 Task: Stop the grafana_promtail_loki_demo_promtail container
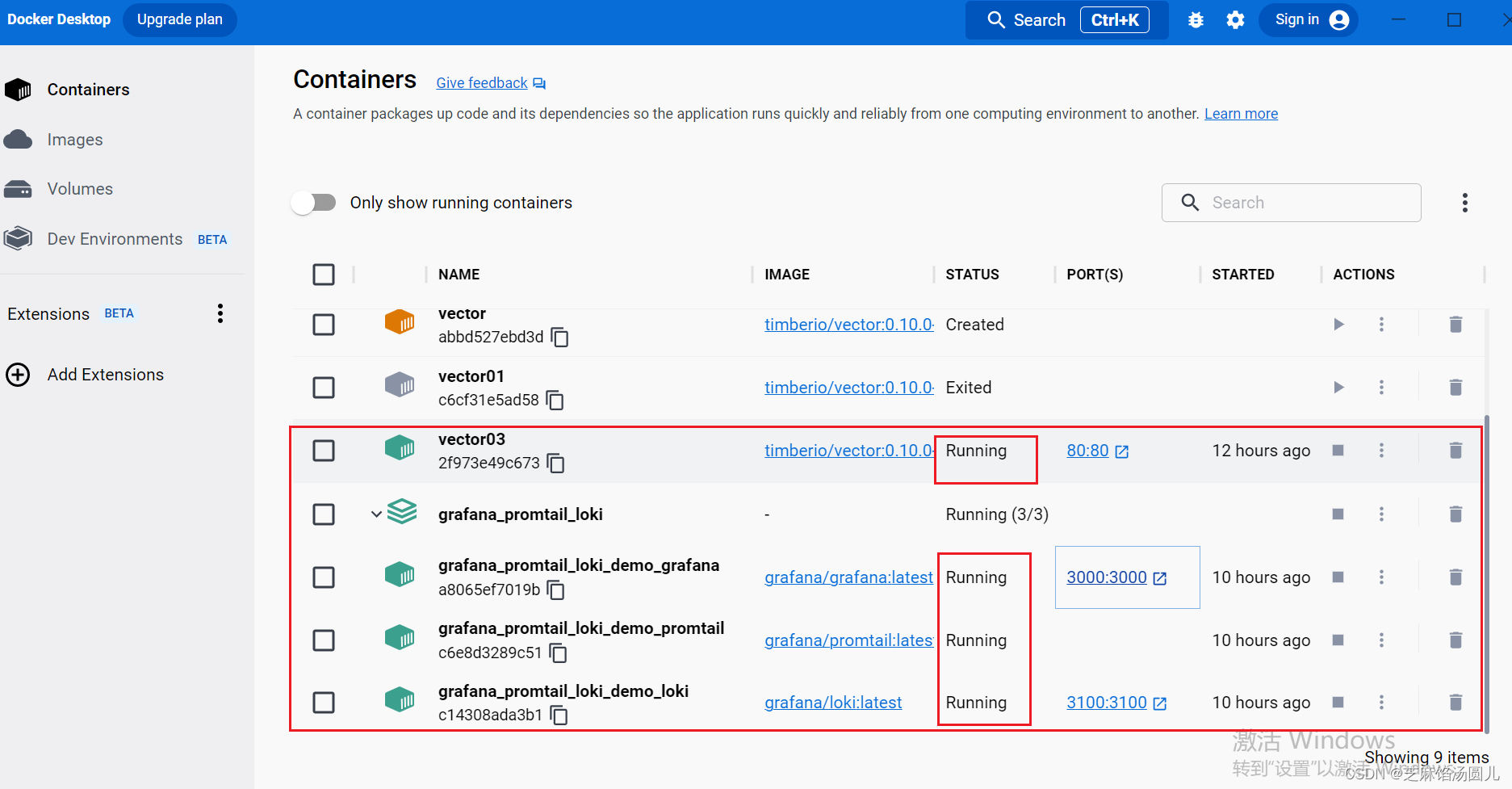point(1338,640)
